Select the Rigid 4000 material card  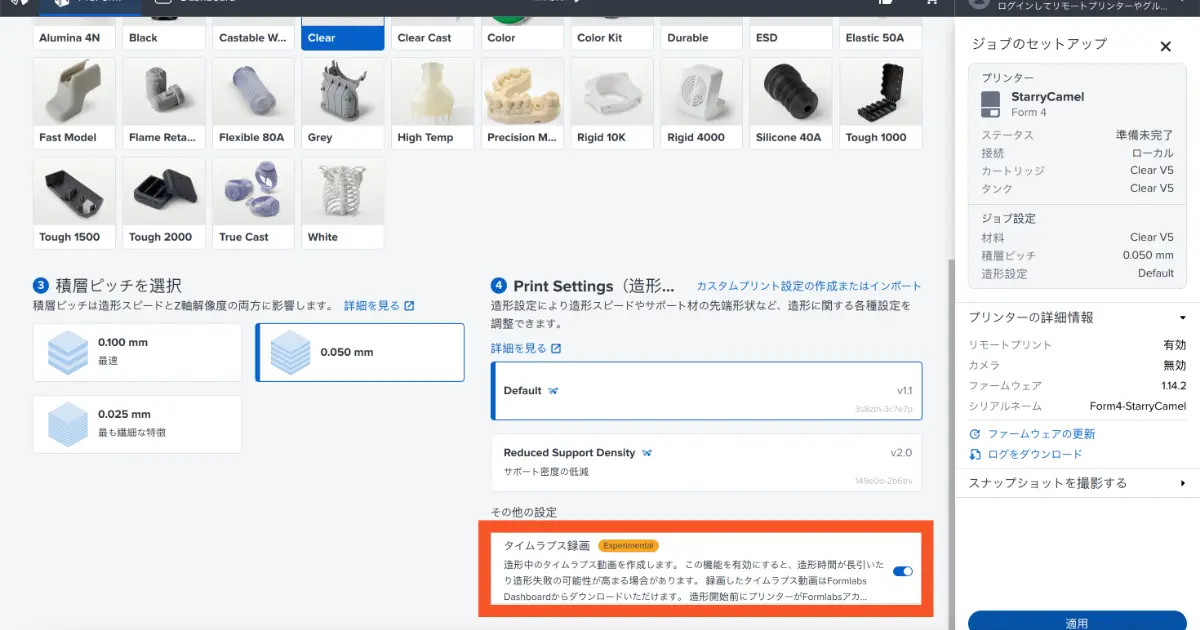pyautogui.click(x=702, y=103)
